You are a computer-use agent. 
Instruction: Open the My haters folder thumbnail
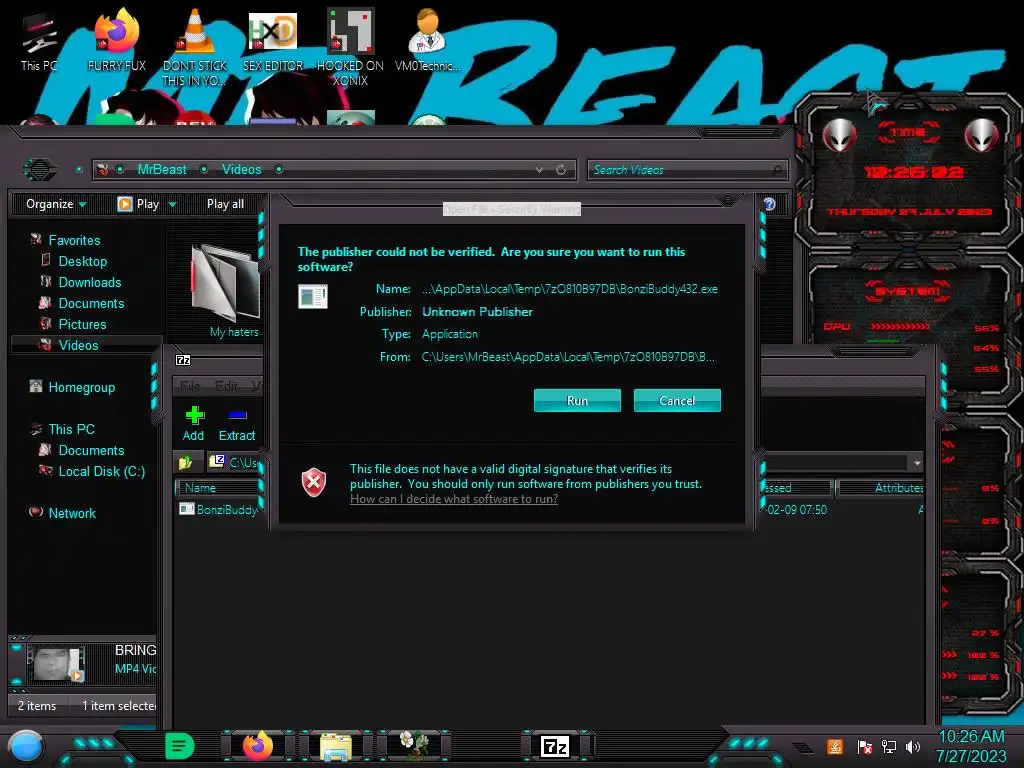pos(224,291)
